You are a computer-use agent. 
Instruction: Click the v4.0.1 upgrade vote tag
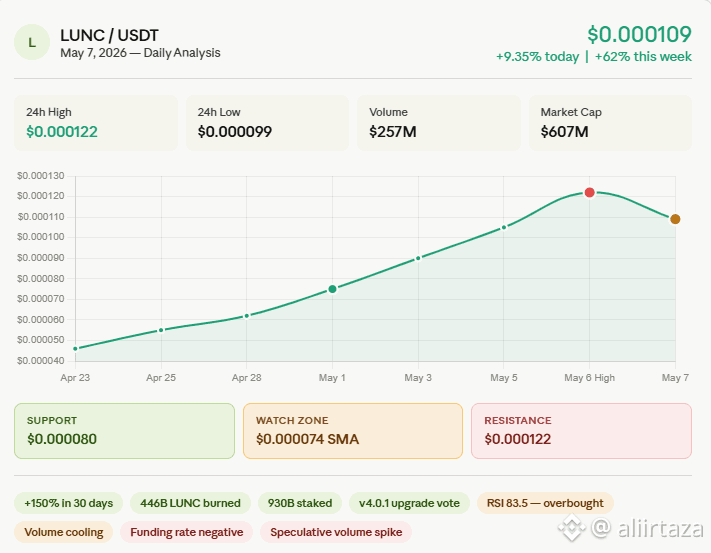point(409,503)
